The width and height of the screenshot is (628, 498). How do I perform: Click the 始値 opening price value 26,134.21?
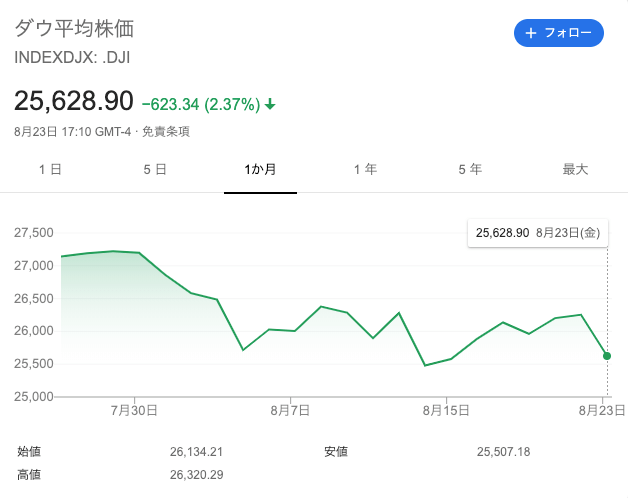click(196, 452)
